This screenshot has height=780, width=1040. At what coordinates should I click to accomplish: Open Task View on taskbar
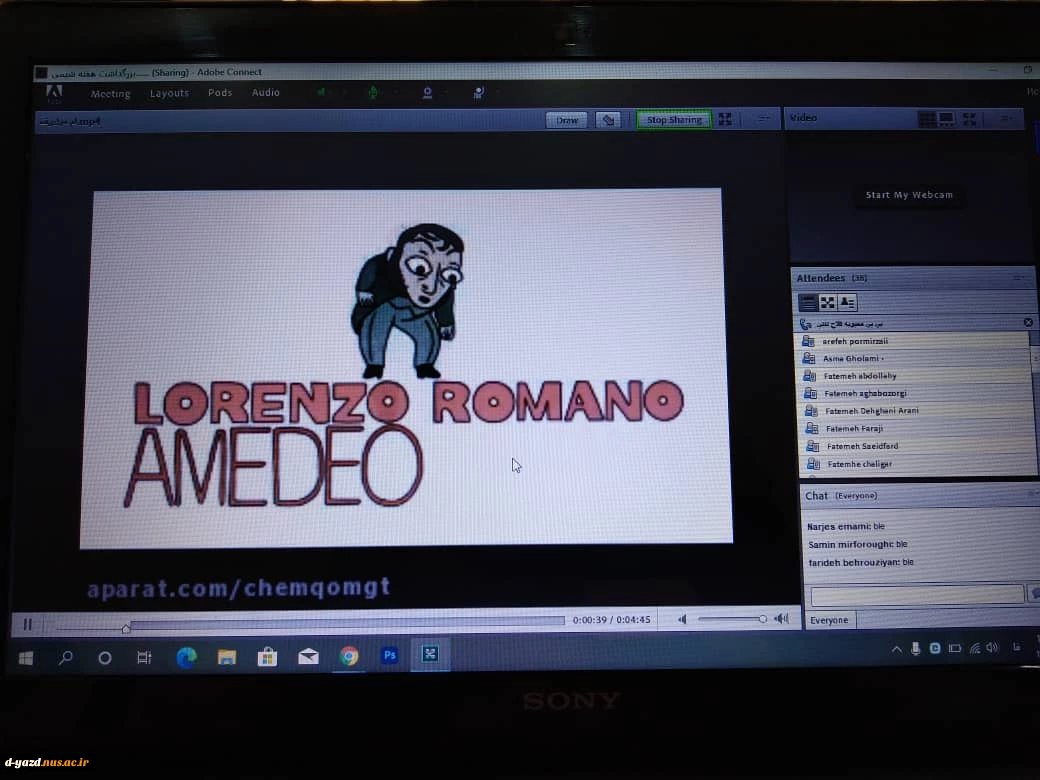(x=144, y=658)
